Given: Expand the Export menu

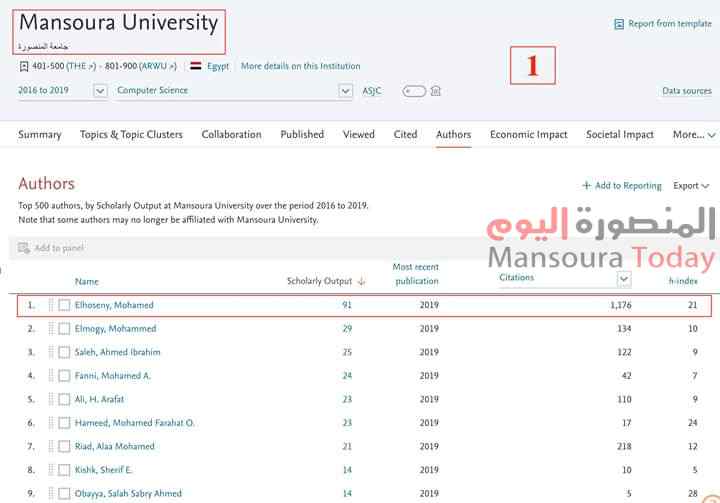Looking at the screenshot, I should coord(691,186).
